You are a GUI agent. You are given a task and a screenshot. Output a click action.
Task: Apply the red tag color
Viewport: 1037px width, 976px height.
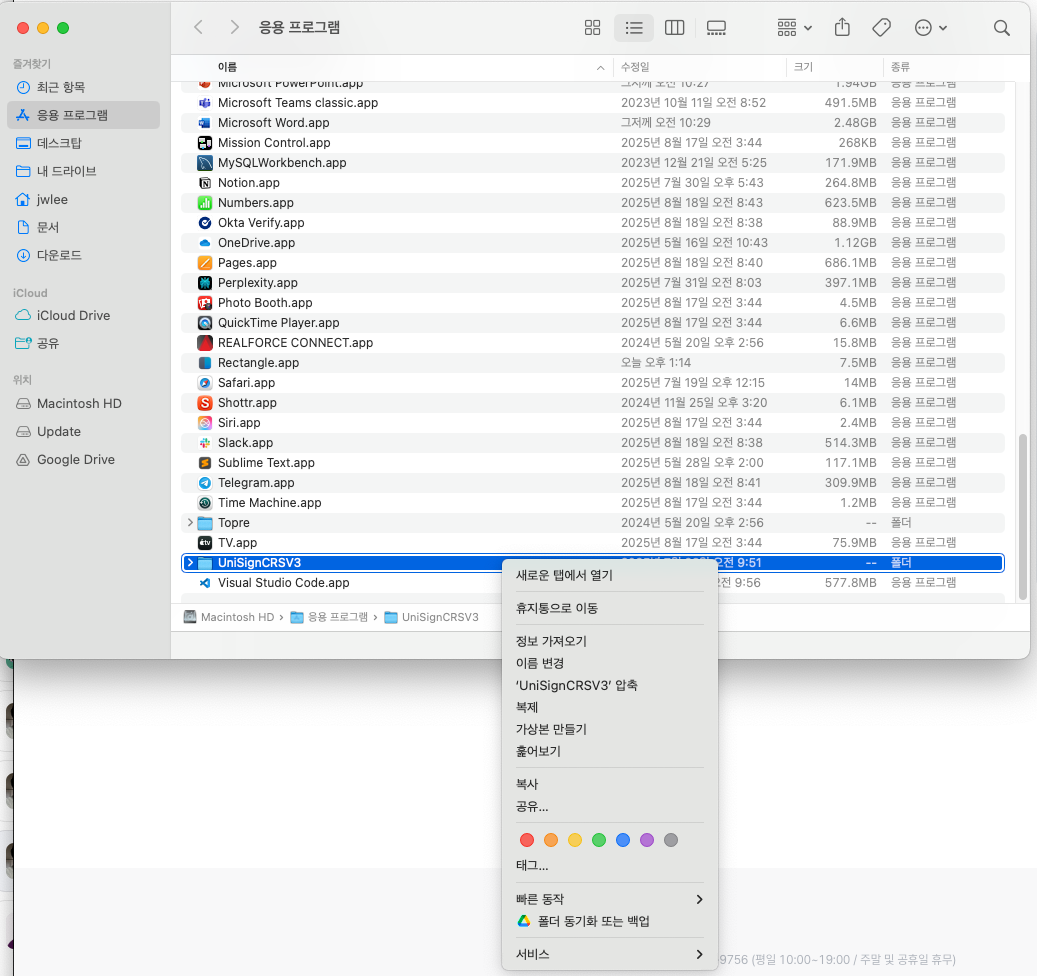point(527,840)
